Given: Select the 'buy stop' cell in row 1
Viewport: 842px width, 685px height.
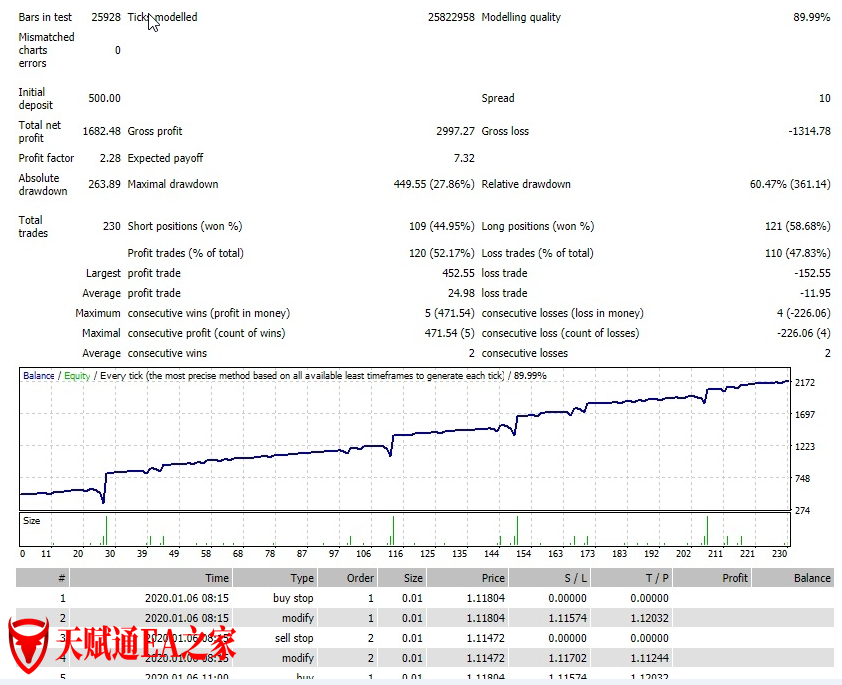Looking at the screenshot, I should (x=293, y=598).
